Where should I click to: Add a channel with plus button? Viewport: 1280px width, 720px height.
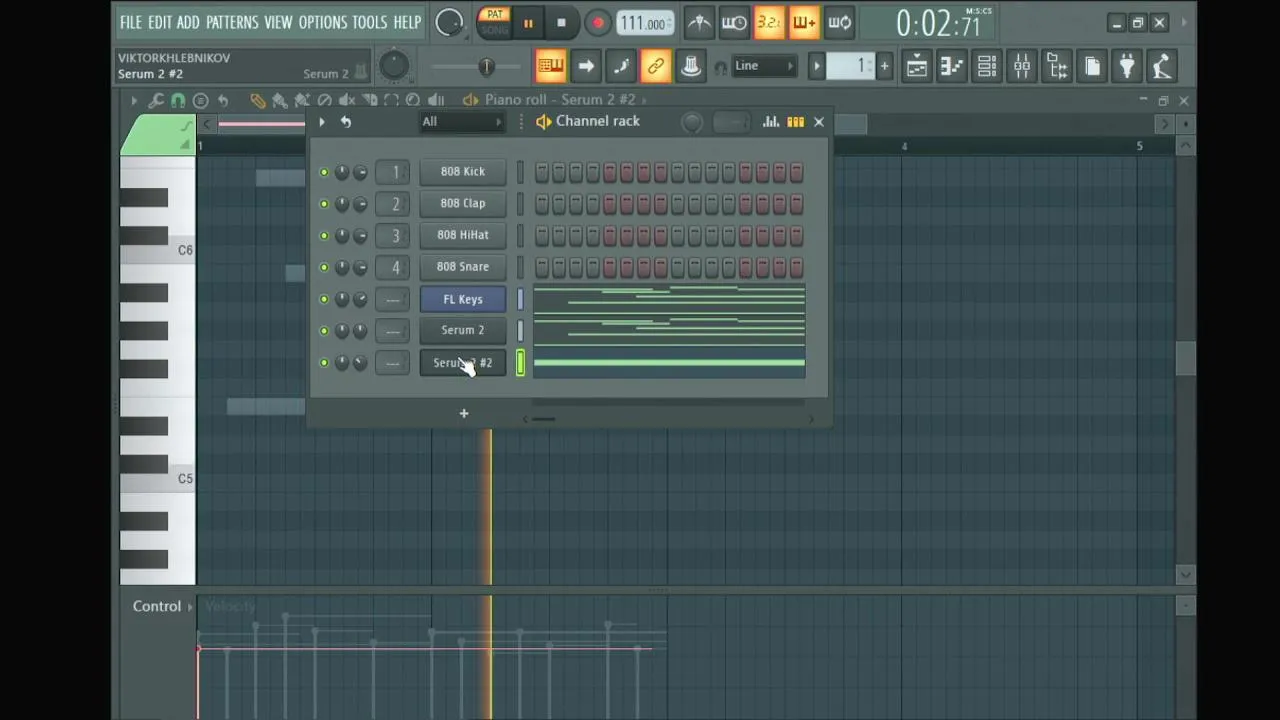click(x=464, y=414)
